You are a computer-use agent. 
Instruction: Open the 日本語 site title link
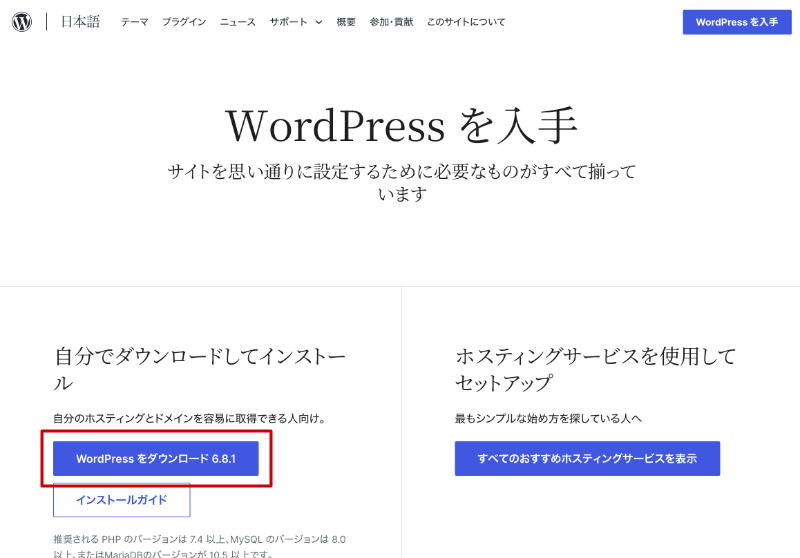tap(80, 22)
